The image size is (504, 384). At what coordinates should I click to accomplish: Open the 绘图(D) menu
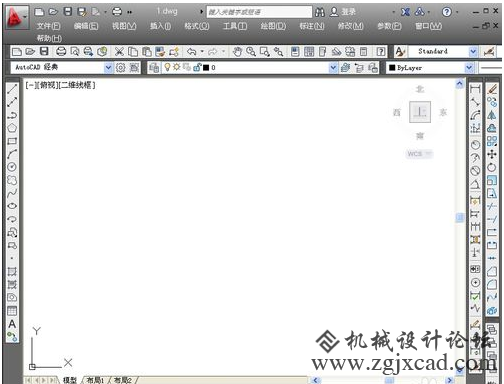[x=273, y=26]
